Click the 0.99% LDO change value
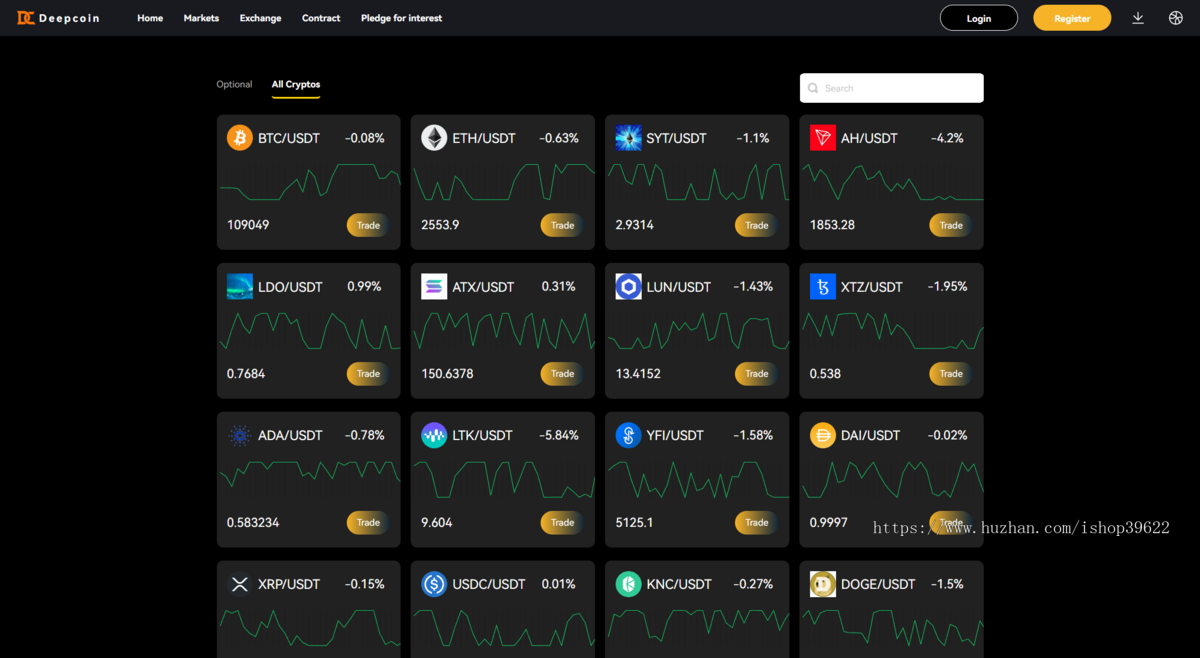Screen dimensions: 1200x658 coord(364,287)
